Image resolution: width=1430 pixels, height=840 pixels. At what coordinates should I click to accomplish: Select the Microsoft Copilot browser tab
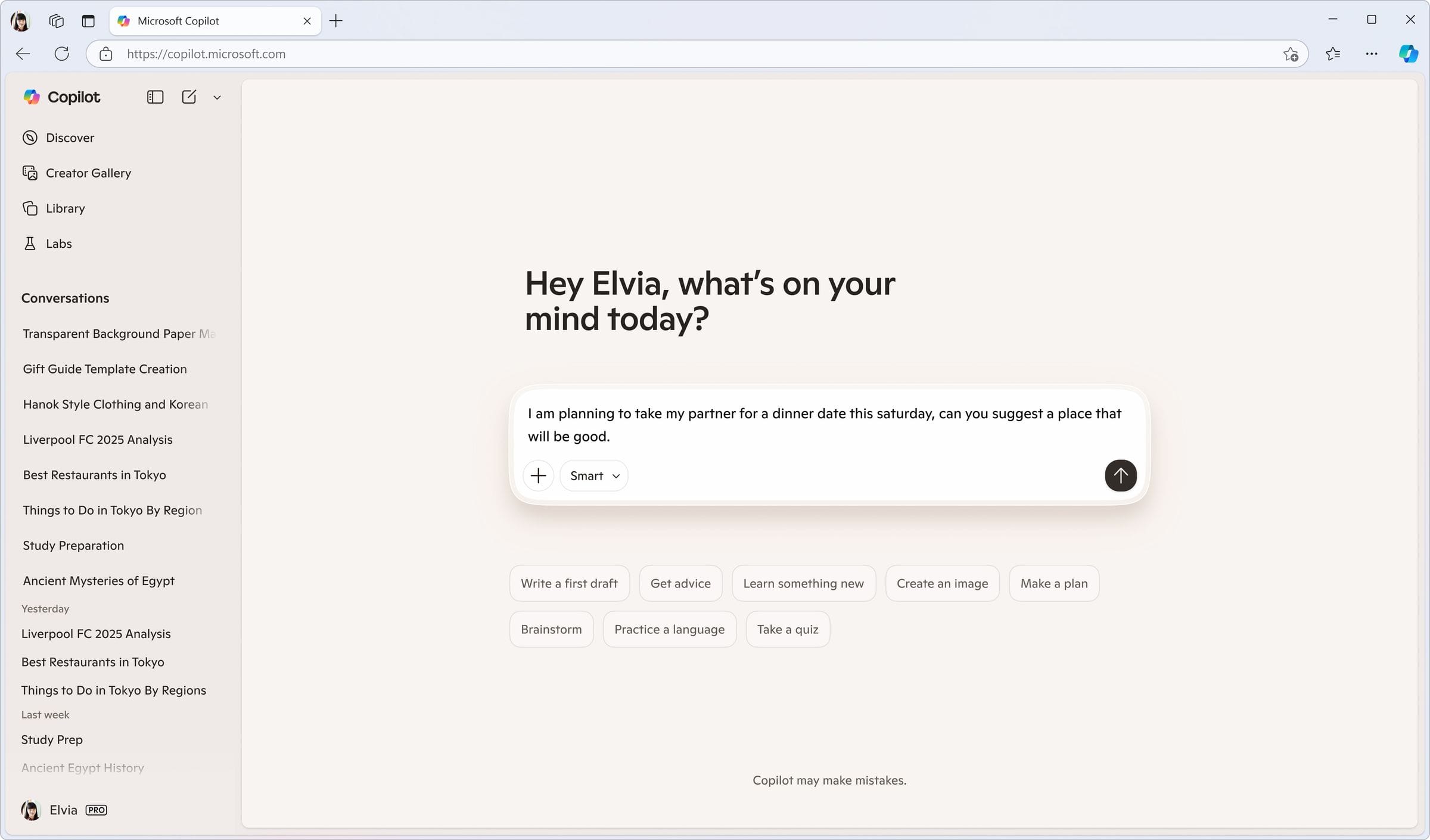(x=215, y=21)
